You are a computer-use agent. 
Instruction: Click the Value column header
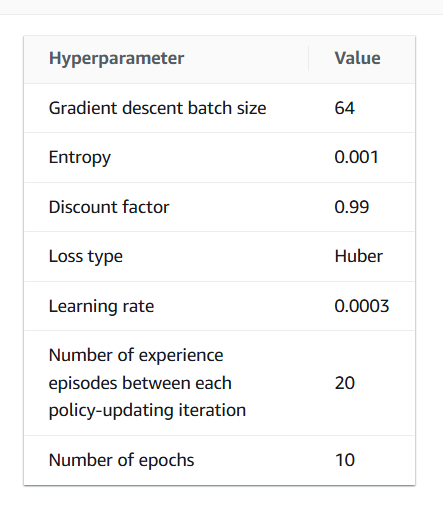point(357,58)
